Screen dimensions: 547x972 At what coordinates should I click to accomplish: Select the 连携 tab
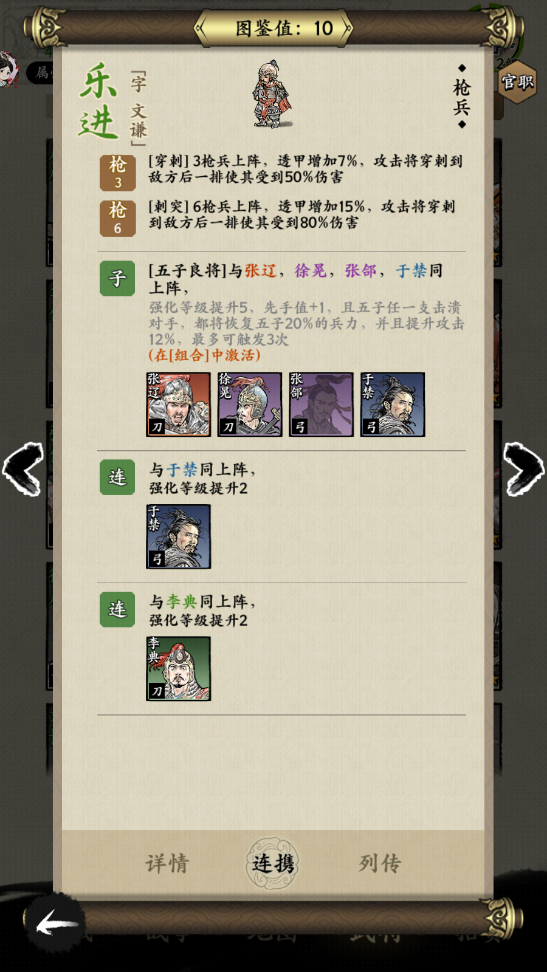pos(273,863)
